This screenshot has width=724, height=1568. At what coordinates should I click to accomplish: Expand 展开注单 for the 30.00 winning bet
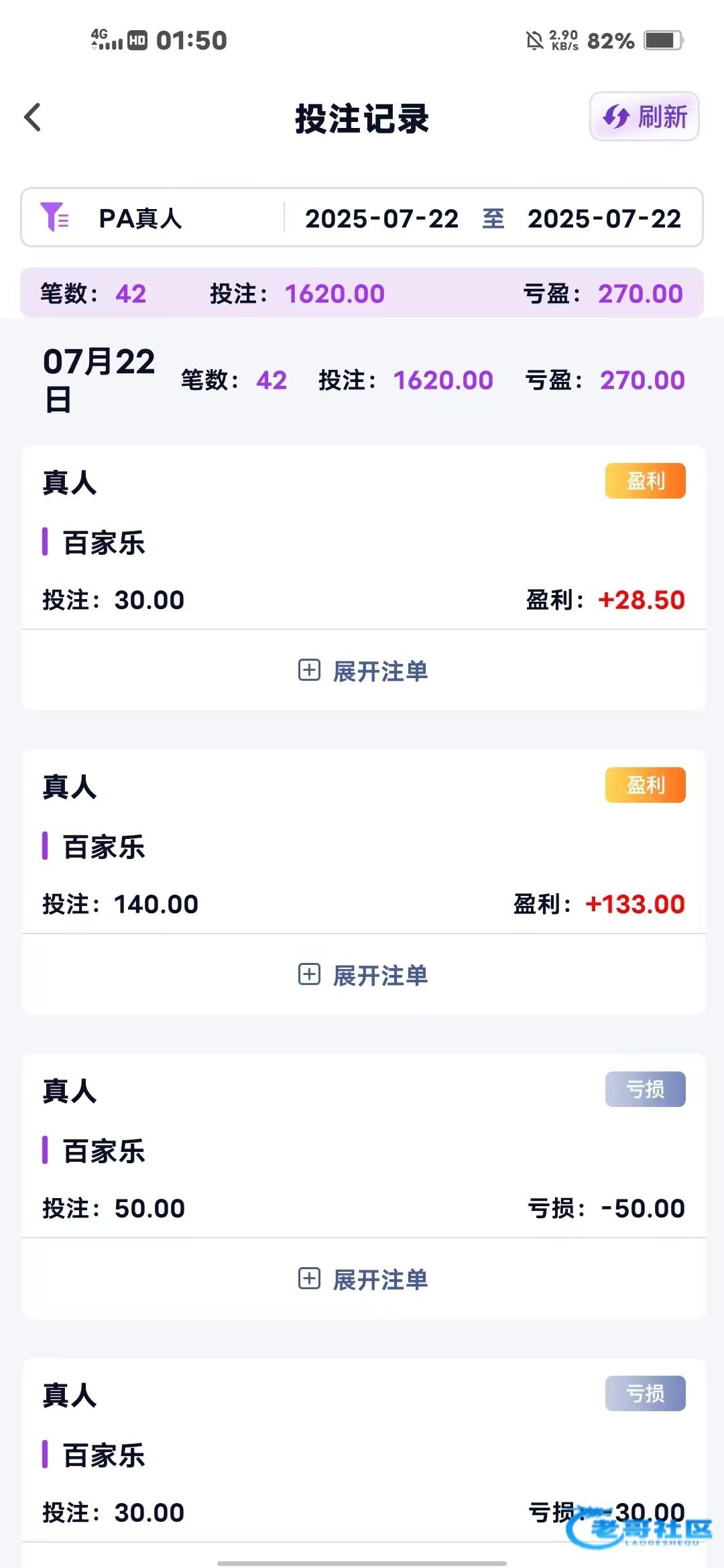(379, 671)
